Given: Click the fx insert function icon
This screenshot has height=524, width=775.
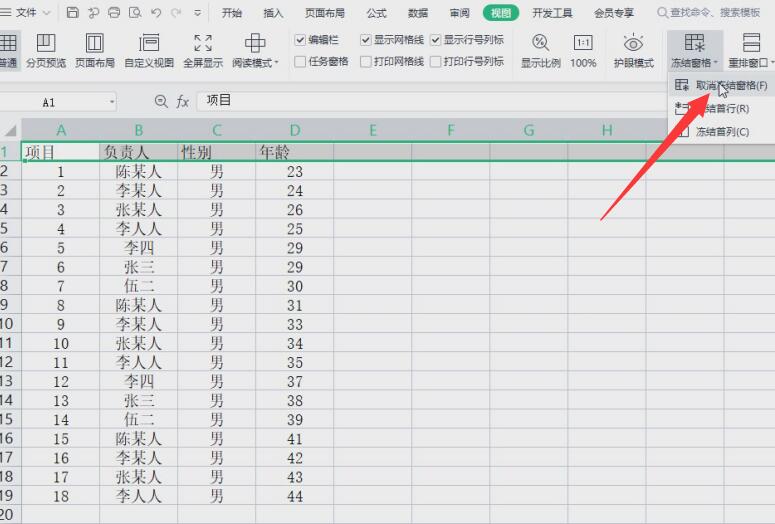Looking at the screenshot, I should click(183, 101).
